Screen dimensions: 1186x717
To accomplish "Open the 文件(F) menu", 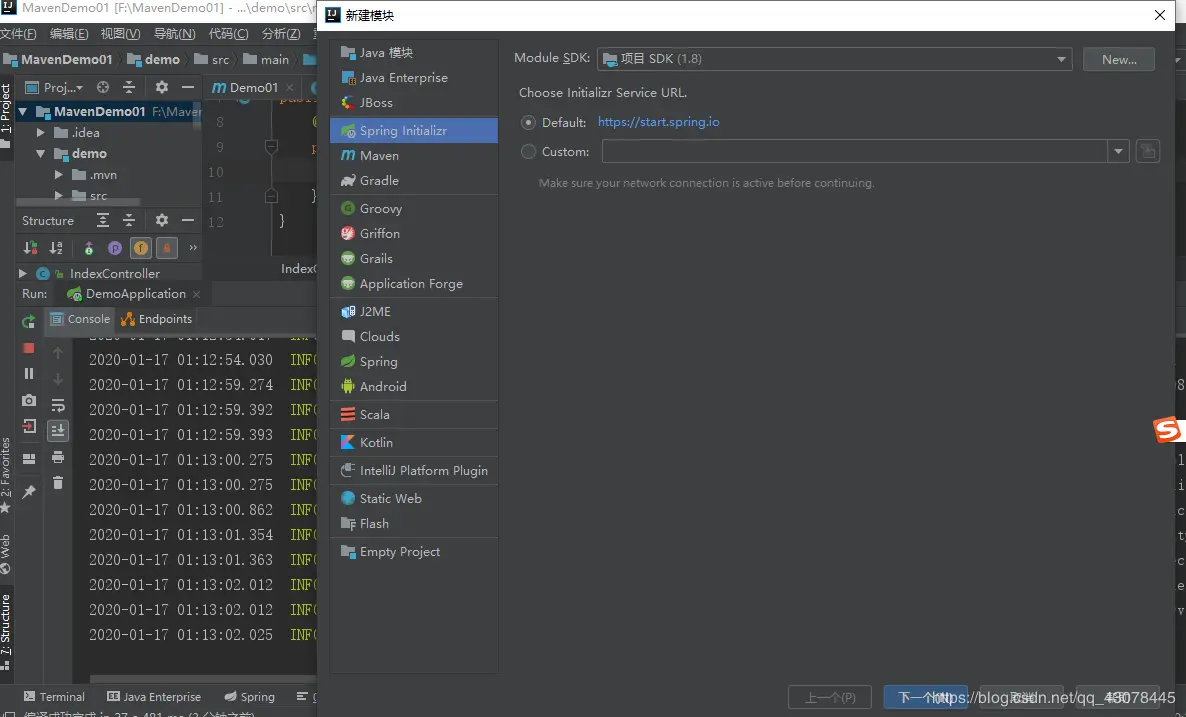I will click(x=18, y=34).
